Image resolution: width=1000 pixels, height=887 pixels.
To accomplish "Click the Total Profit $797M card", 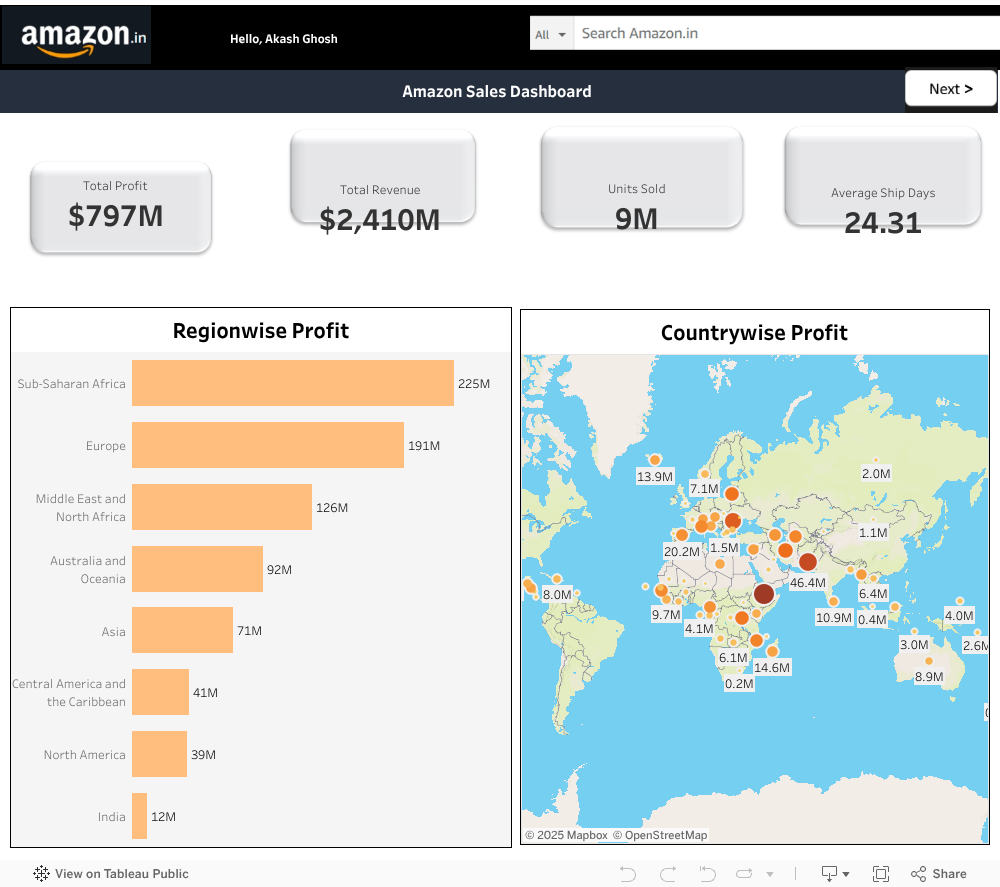I will (x=121, y=207).
